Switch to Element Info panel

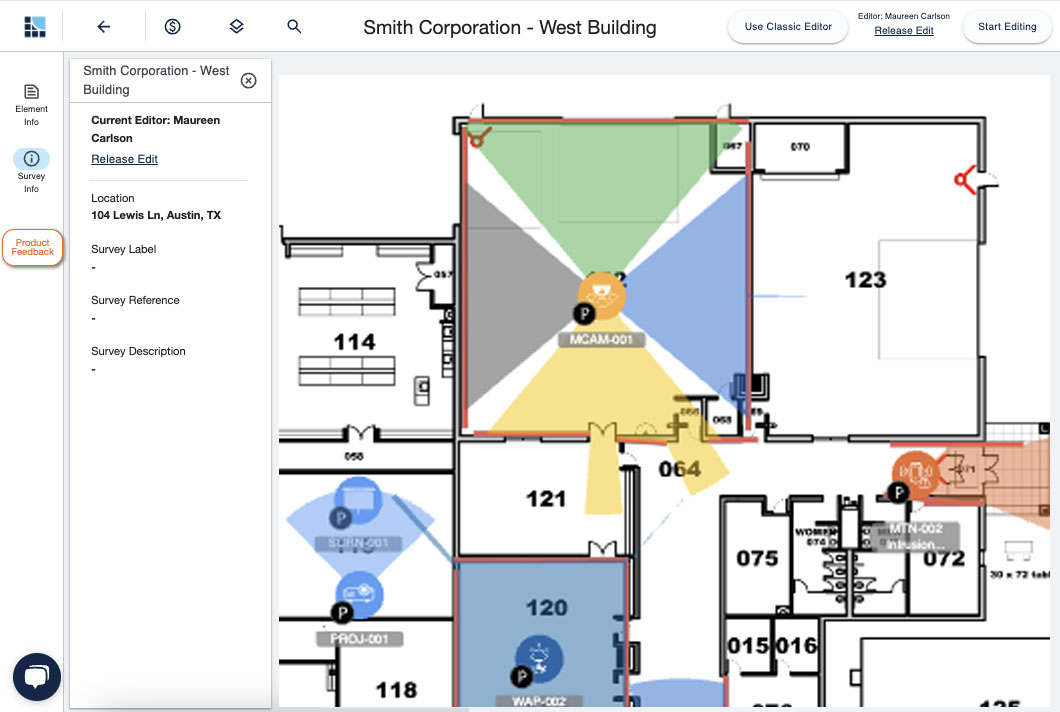pyautogui.click(x=32, y=105)
